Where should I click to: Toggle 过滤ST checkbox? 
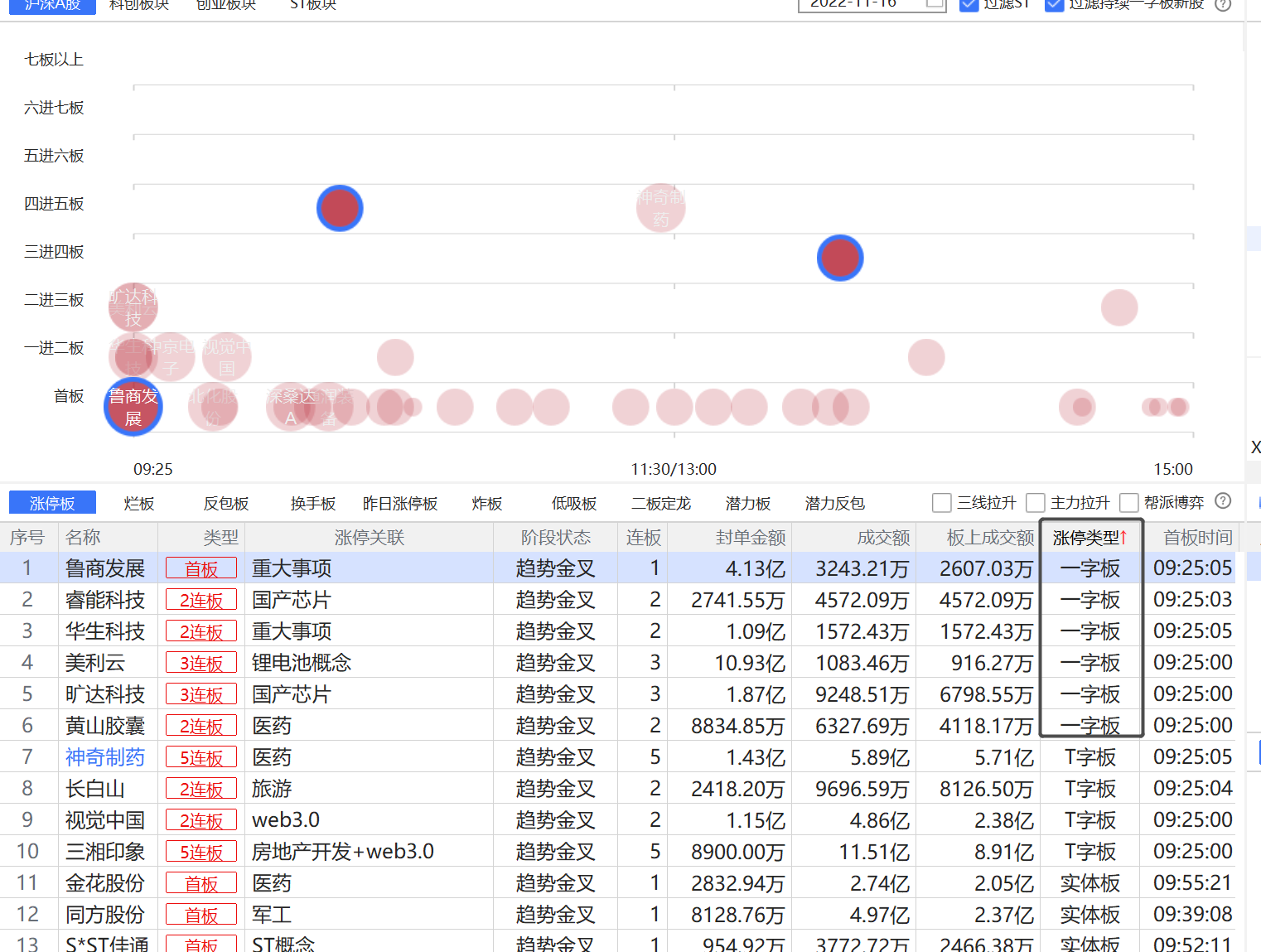(x=969, y=4)
